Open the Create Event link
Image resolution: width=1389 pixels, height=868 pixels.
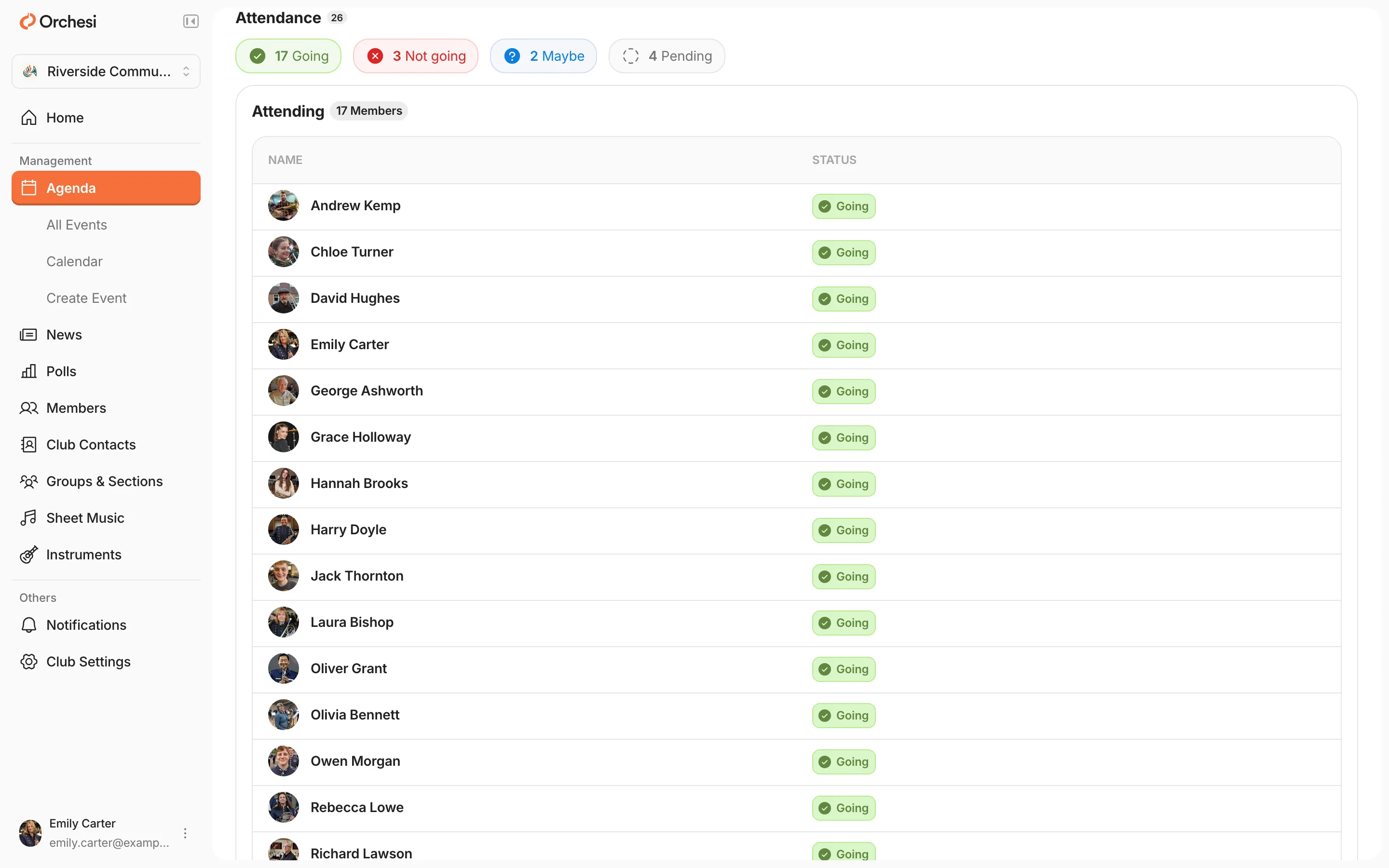pos(87,298)
